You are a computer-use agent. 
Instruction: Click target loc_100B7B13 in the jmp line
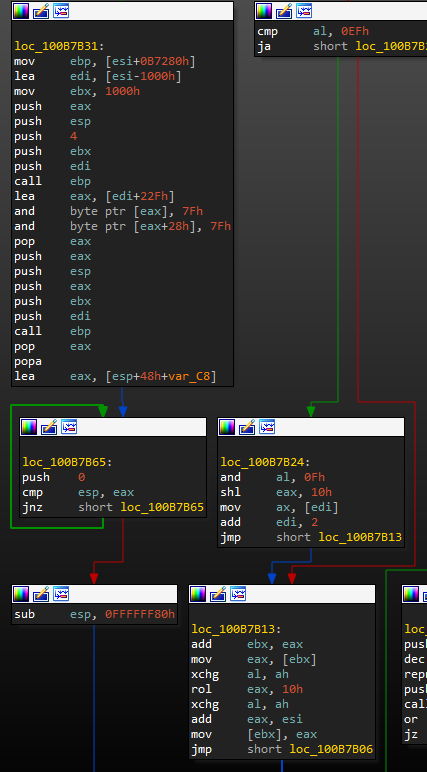tap(360, 537)
